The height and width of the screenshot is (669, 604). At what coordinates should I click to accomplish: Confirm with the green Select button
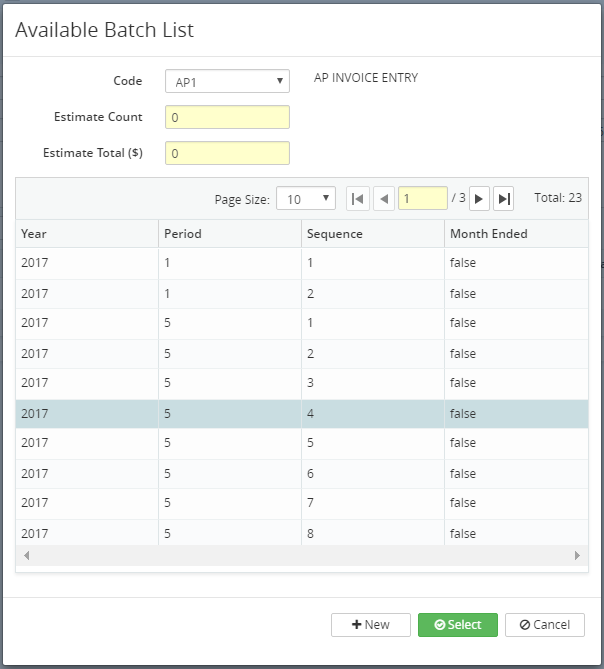click(x=457, y=625)
